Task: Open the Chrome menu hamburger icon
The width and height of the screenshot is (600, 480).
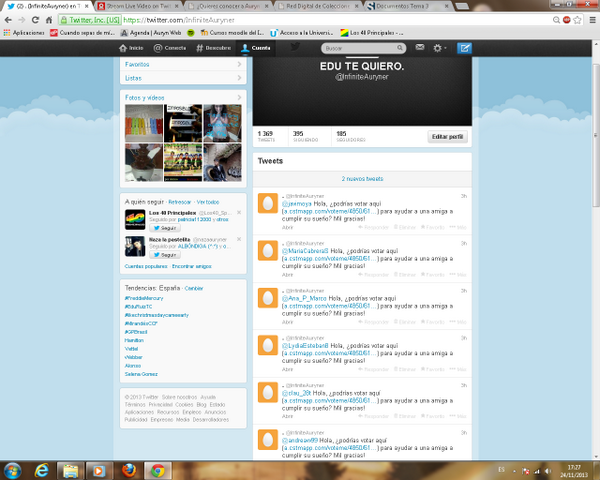Action: 592,20
